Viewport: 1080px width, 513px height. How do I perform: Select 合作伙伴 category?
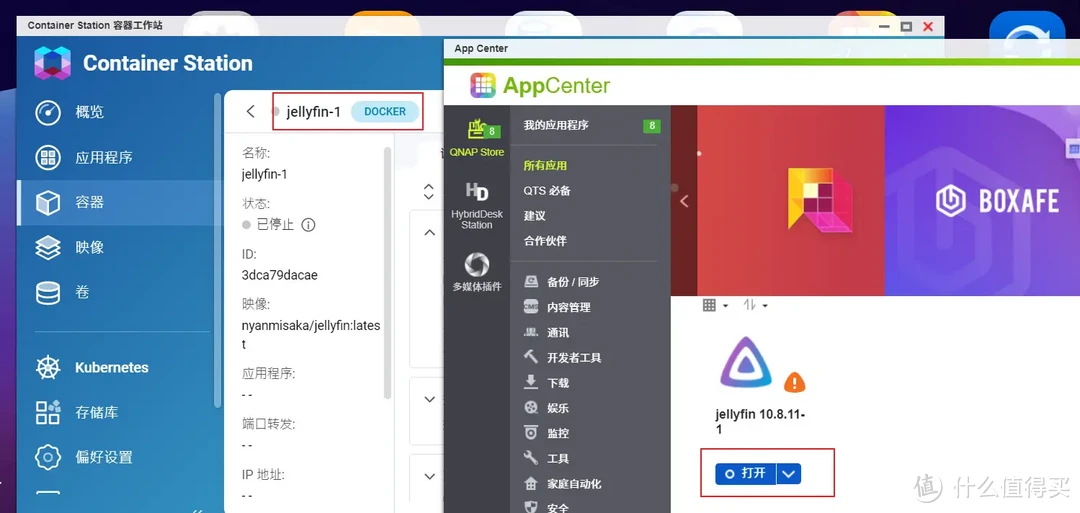click(x=546, y=241)
